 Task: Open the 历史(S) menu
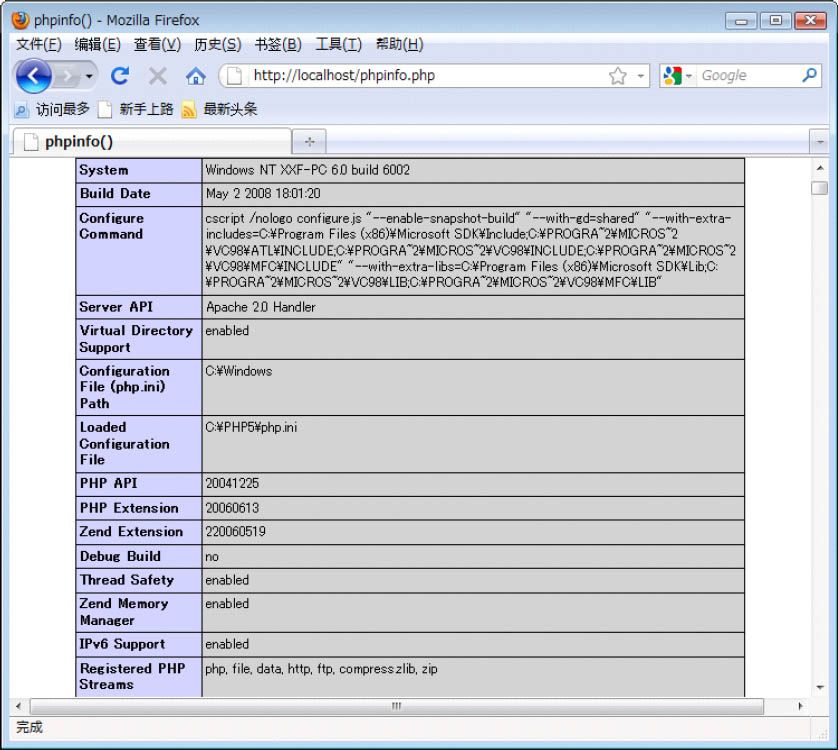pos(218,44)
